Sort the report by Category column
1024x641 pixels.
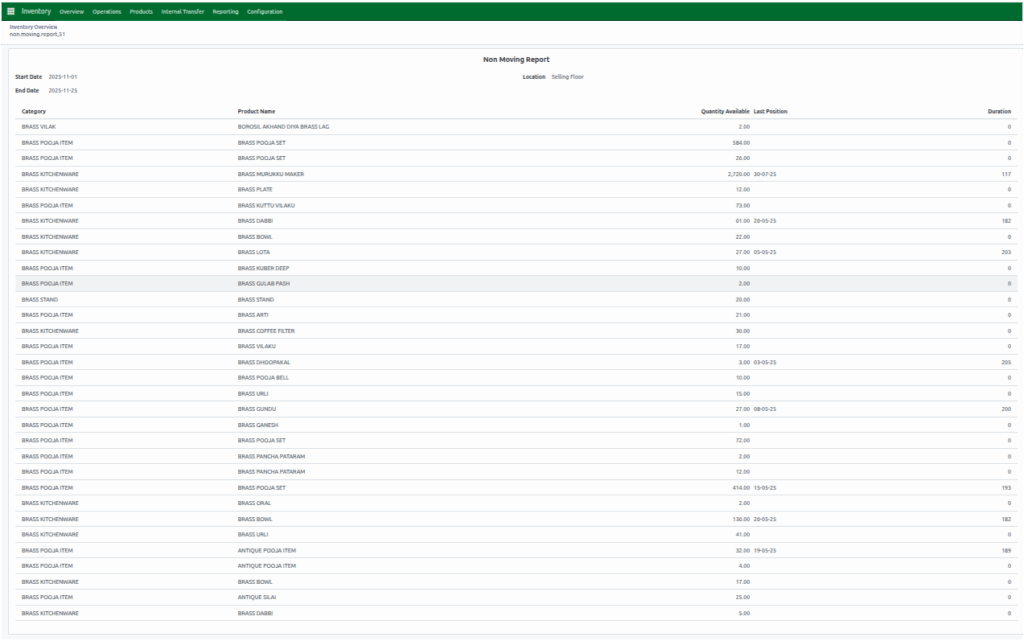pos(34,111)
